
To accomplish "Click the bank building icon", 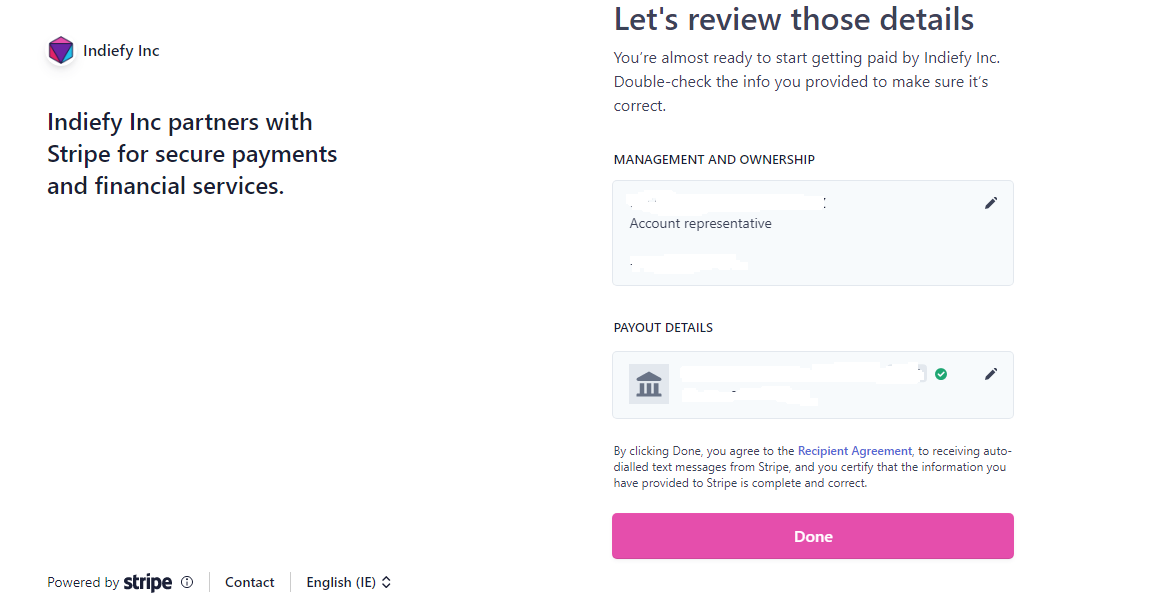I will click(x=649, y=384).
